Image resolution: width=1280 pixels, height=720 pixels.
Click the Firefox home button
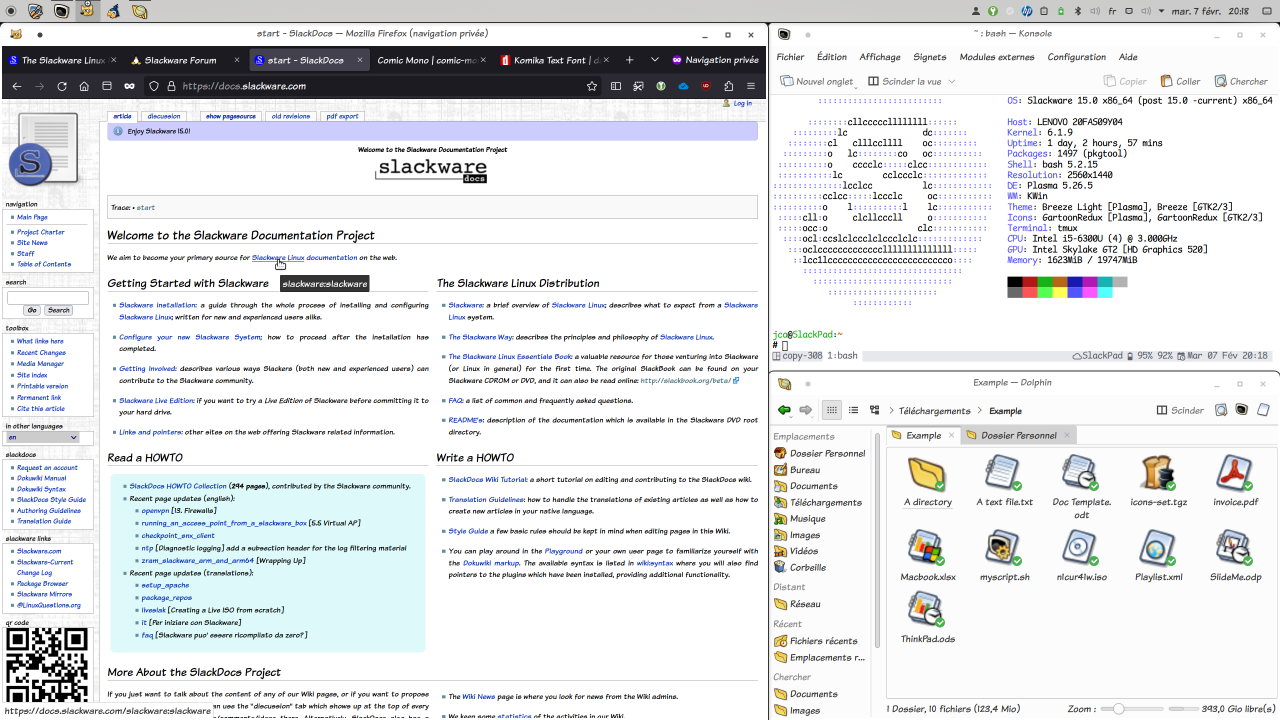tap(84, 86)
